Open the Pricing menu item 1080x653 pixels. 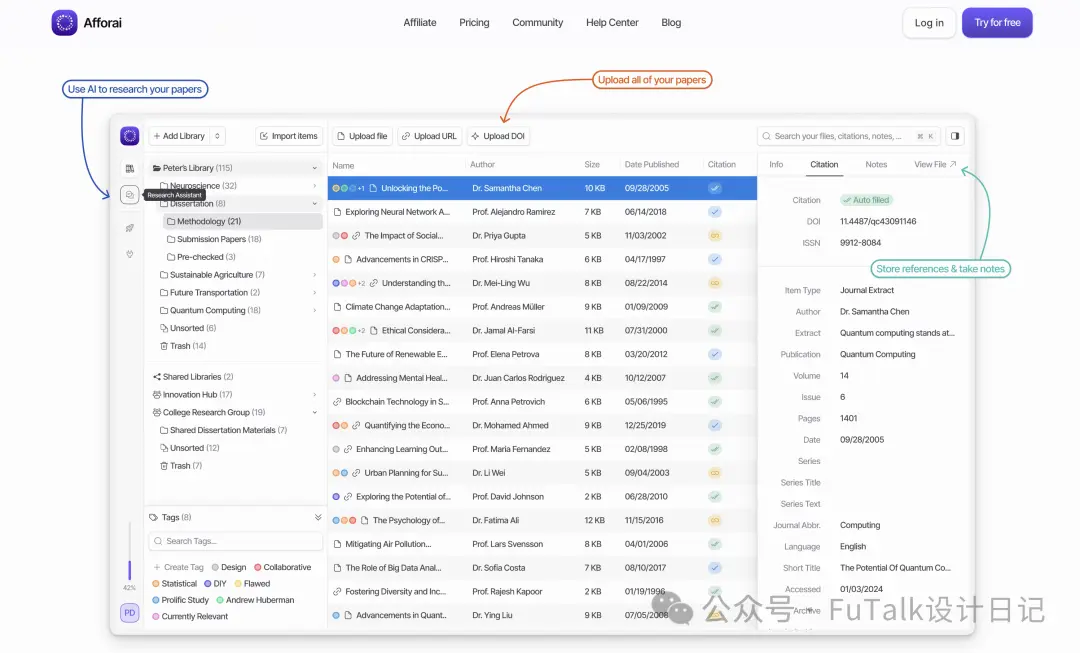474,23
